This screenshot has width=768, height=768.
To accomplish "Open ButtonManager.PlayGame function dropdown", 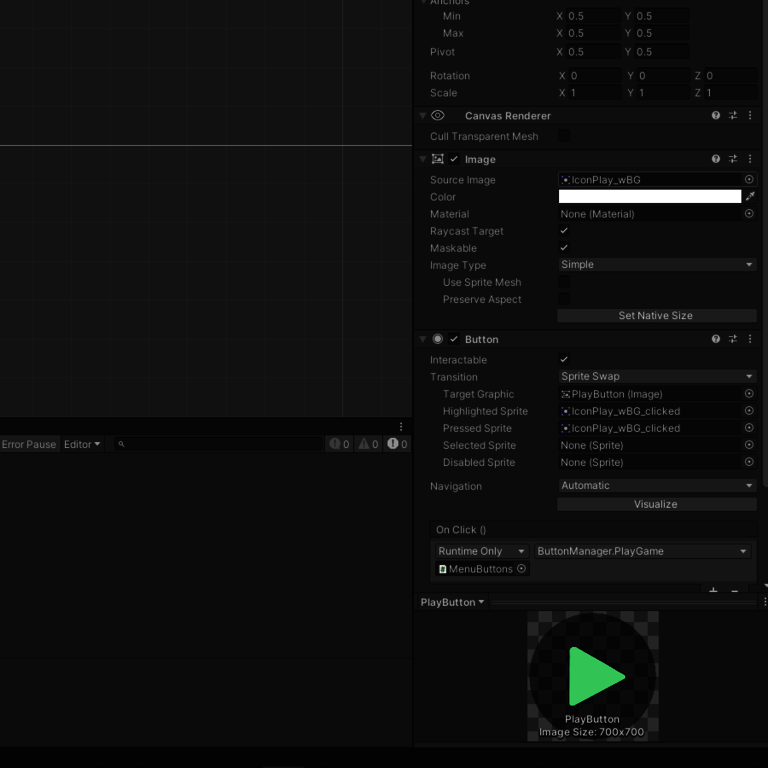I will (642, 551).
